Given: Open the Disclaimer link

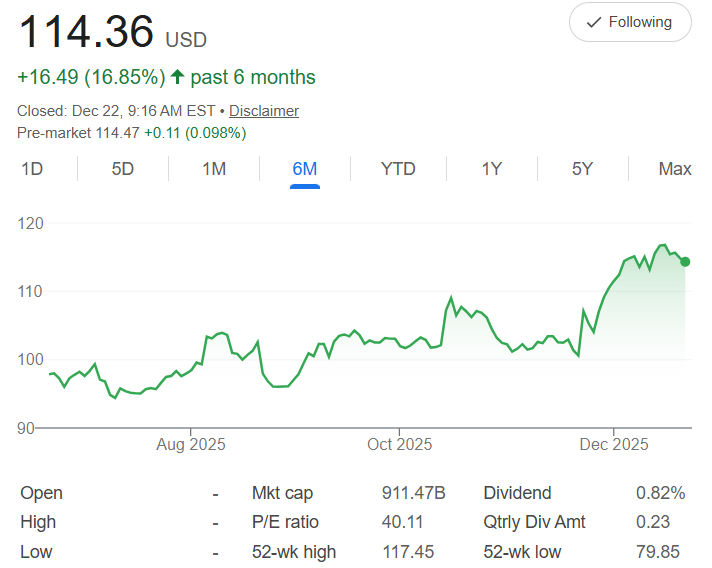Looking at the screenshot, I should 264,111.
